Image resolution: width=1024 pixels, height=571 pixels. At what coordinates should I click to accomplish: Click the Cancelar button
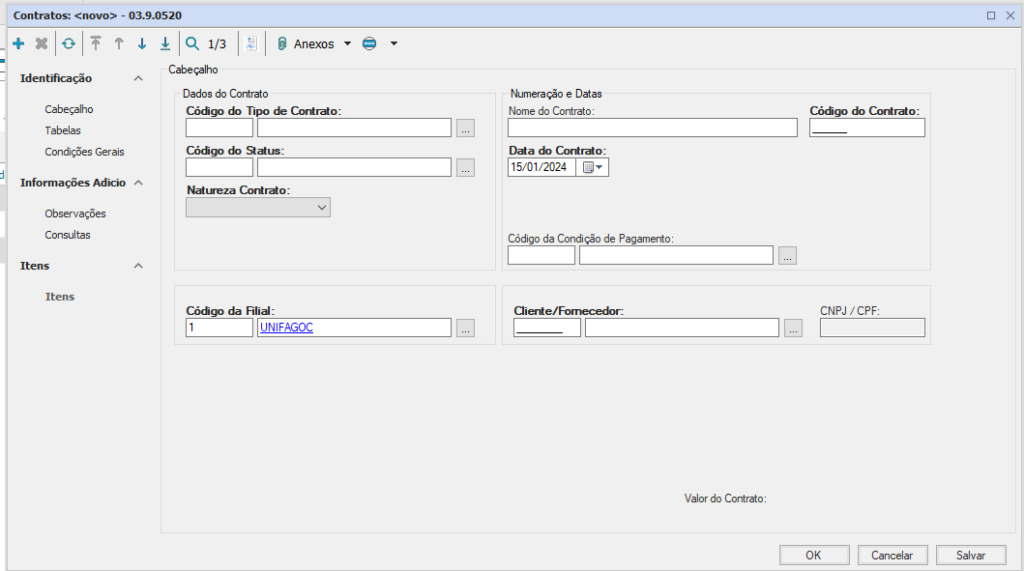click(x=892, y=555)
